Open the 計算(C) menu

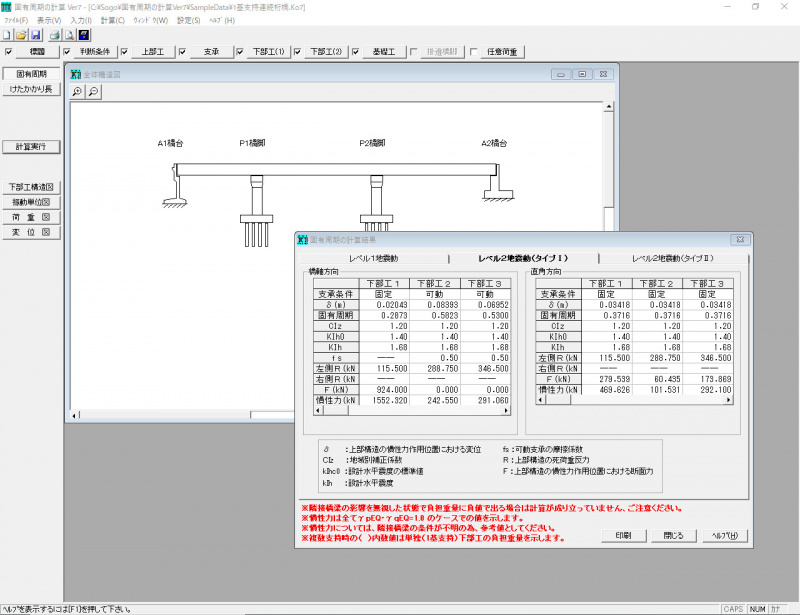112,20
